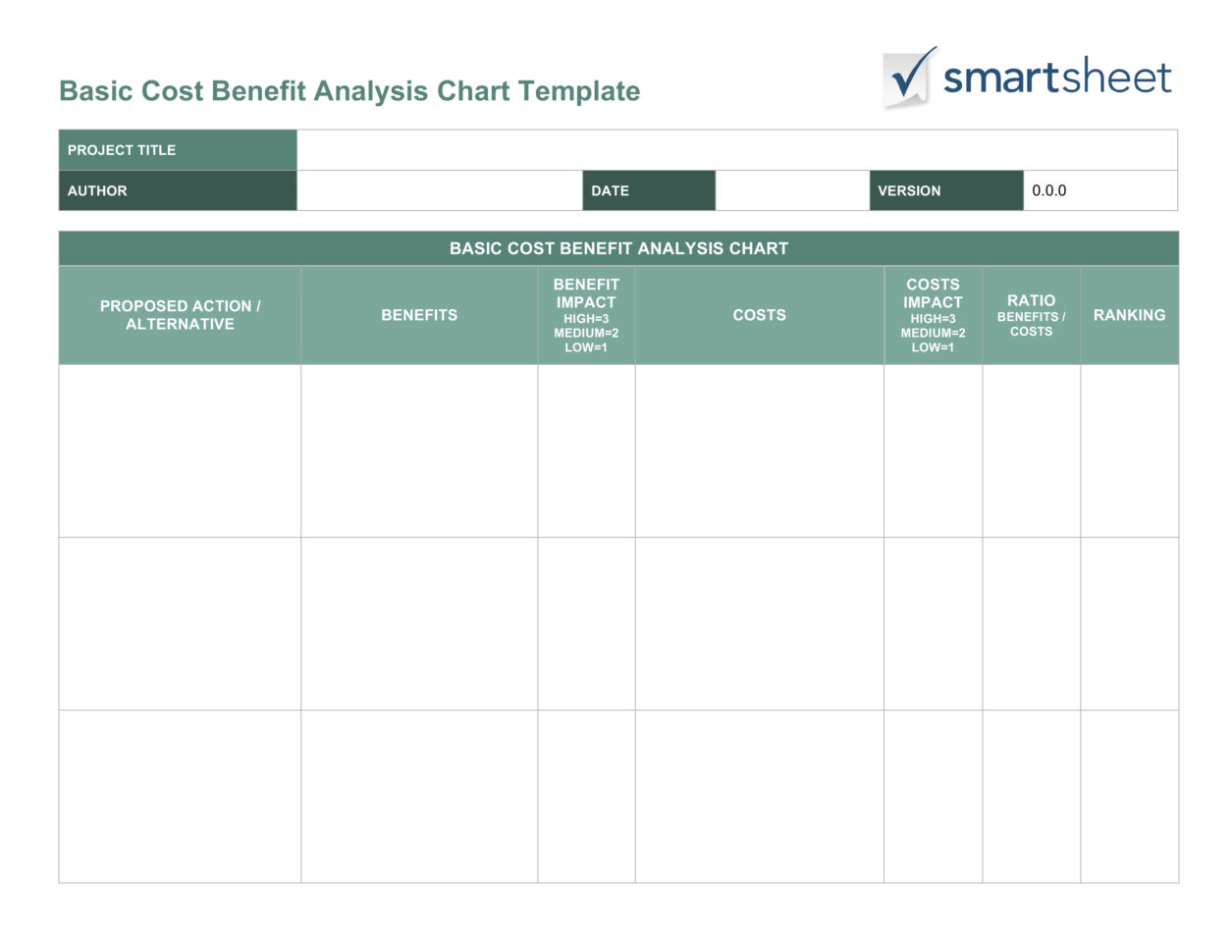
Task: Click the PROJECT TITLE header cell
Action: click(x=177, y=149)
